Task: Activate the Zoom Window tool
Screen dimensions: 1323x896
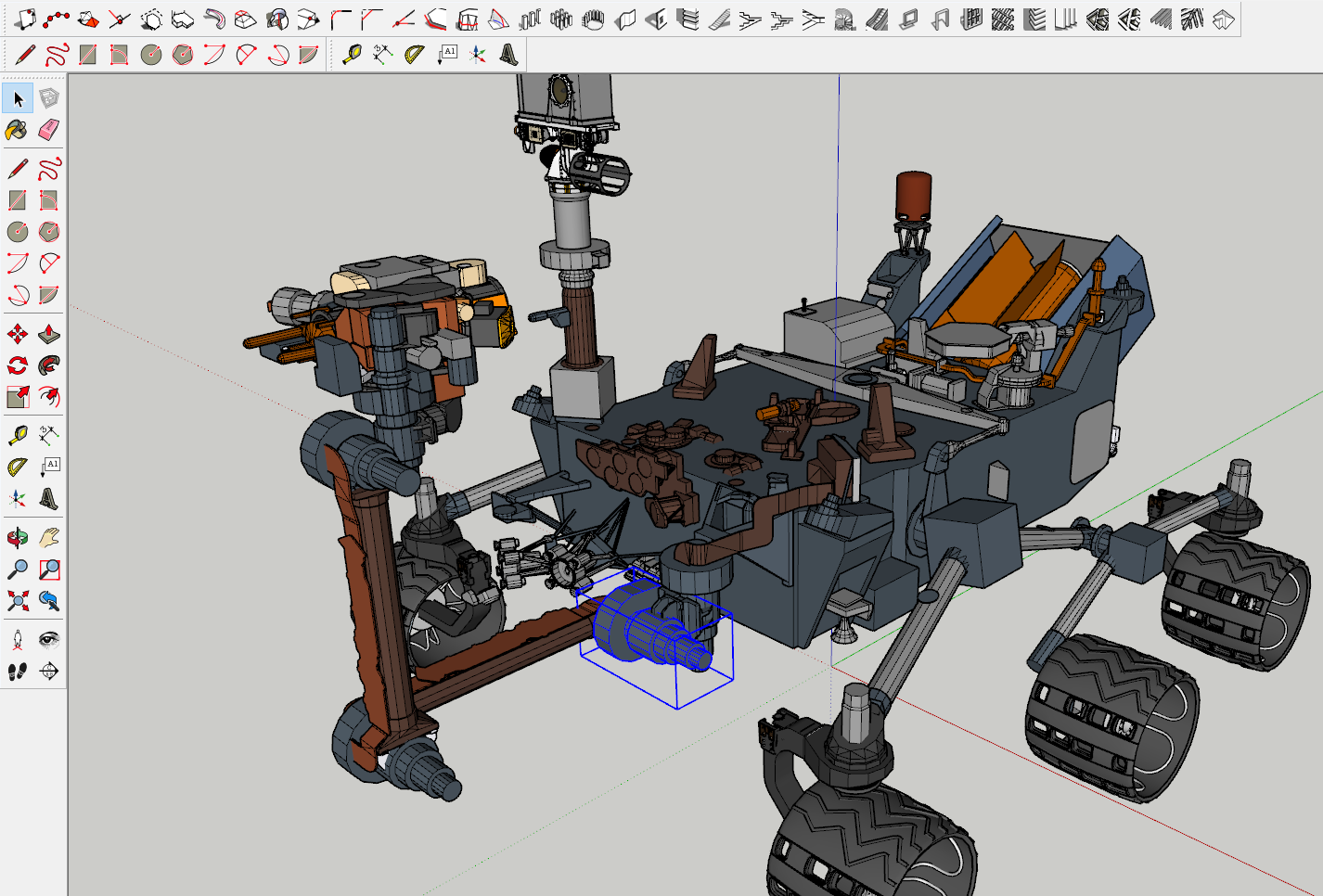Action: (x=49, y=569)
